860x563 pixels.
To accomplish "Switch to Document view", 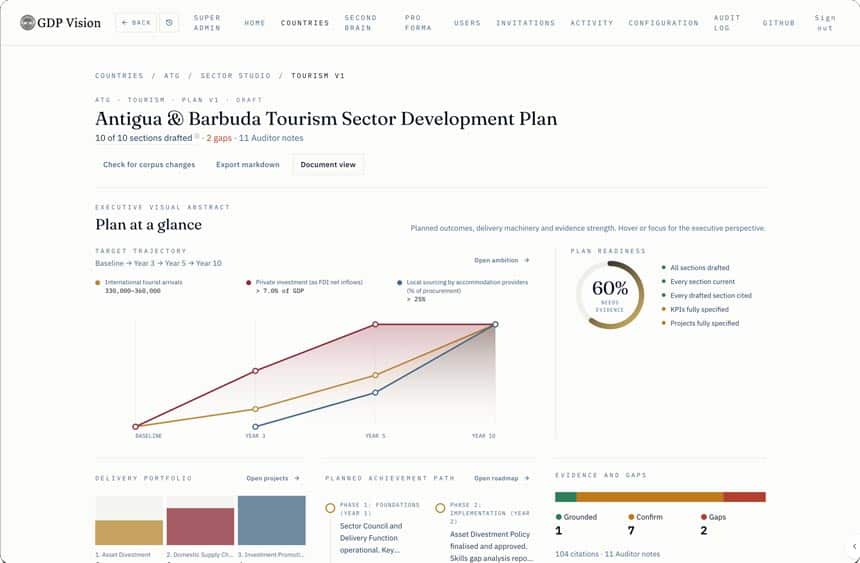I will tap(328, 165).
